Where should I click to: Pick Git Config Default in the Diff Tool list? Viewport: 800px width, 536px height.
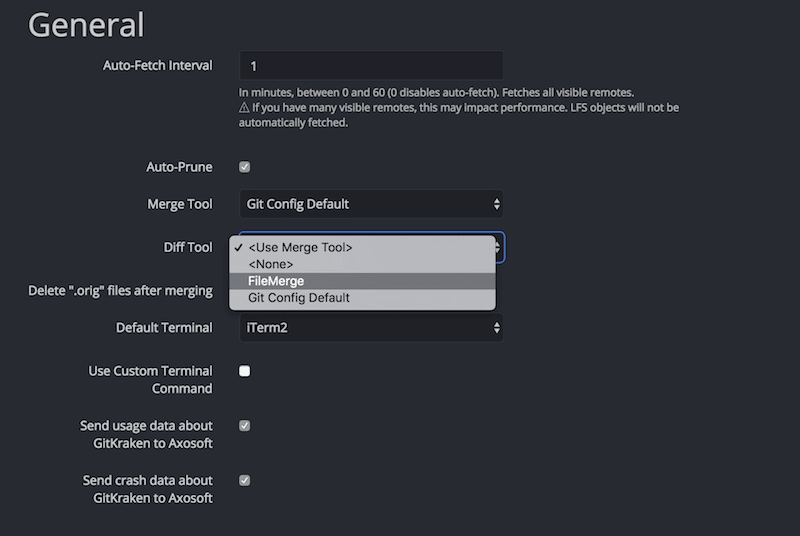tap(299, 298)
